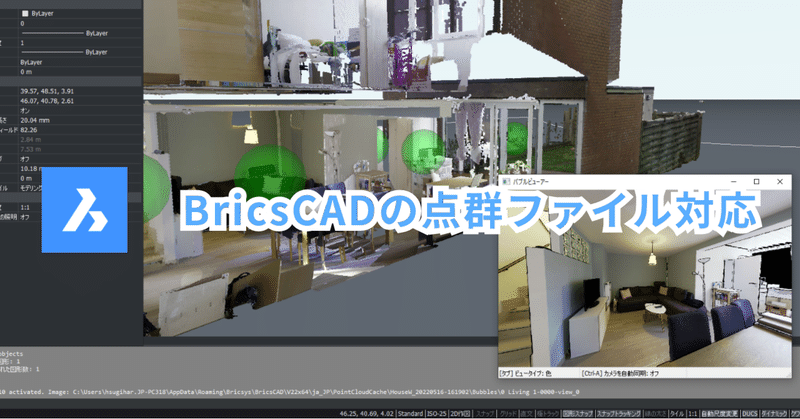Click the 39.57, 48.51, 3.91 coordinate value

(47, 91)
